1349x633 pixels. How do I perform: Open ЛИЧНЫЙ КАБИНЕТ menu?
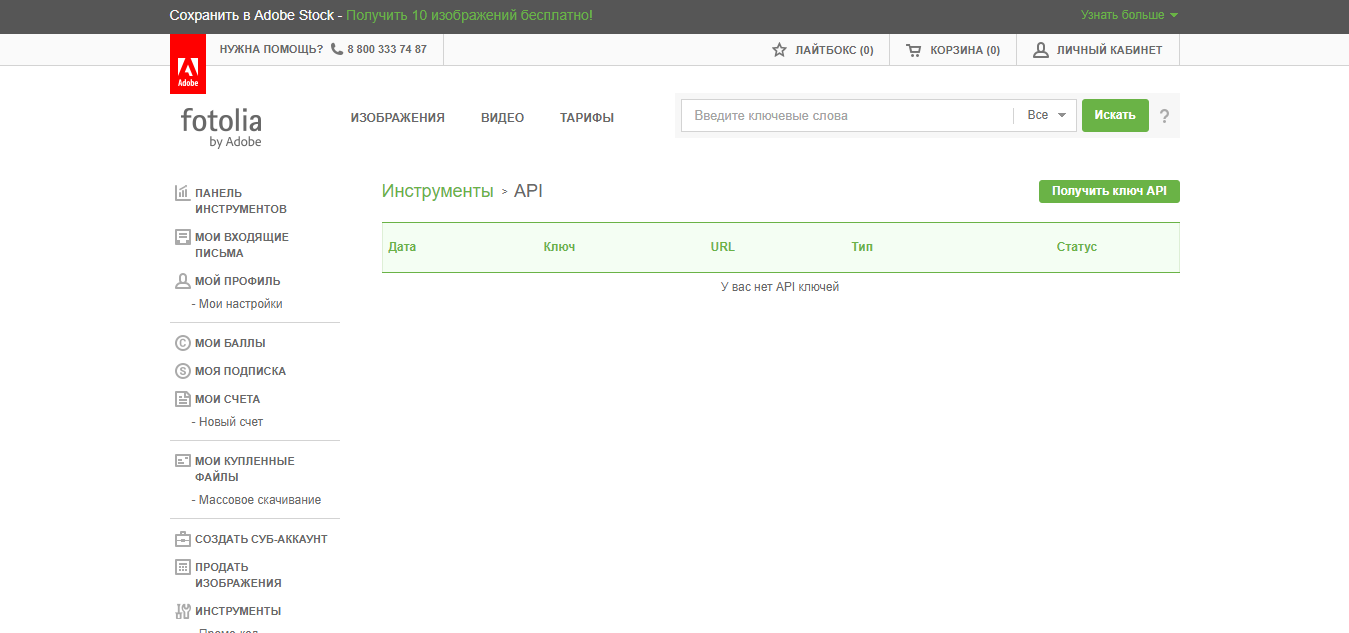[1098, 50]
